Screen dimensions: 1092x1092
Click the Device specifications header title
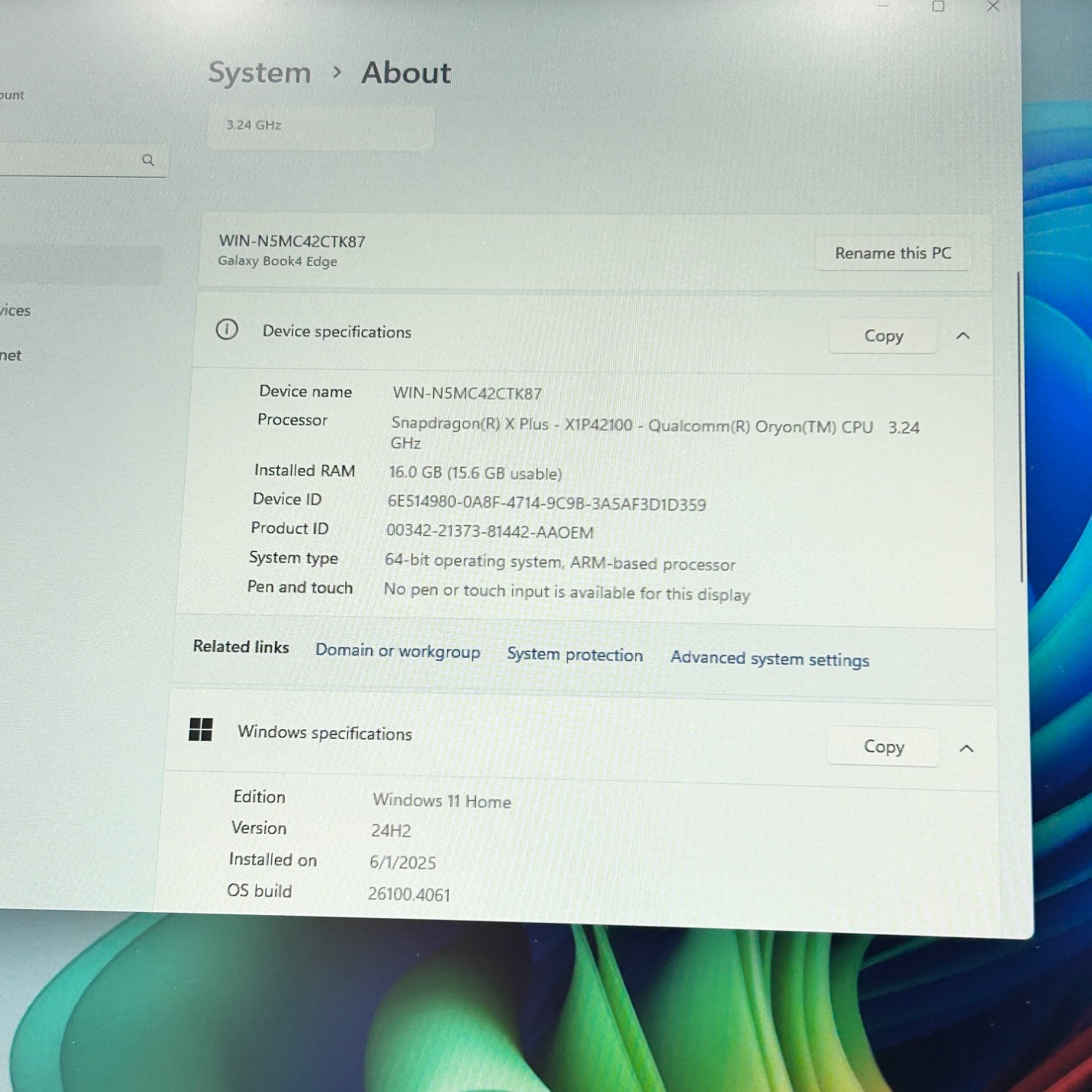[336, 332]
